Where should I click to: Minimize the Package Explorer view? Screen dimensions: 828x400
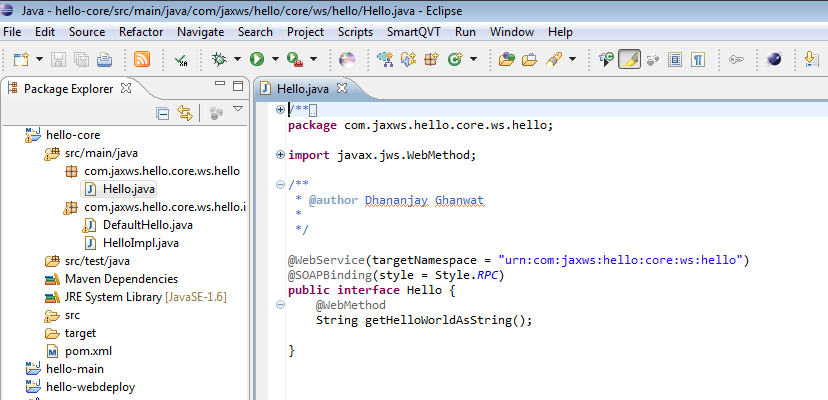click(216, 88)
